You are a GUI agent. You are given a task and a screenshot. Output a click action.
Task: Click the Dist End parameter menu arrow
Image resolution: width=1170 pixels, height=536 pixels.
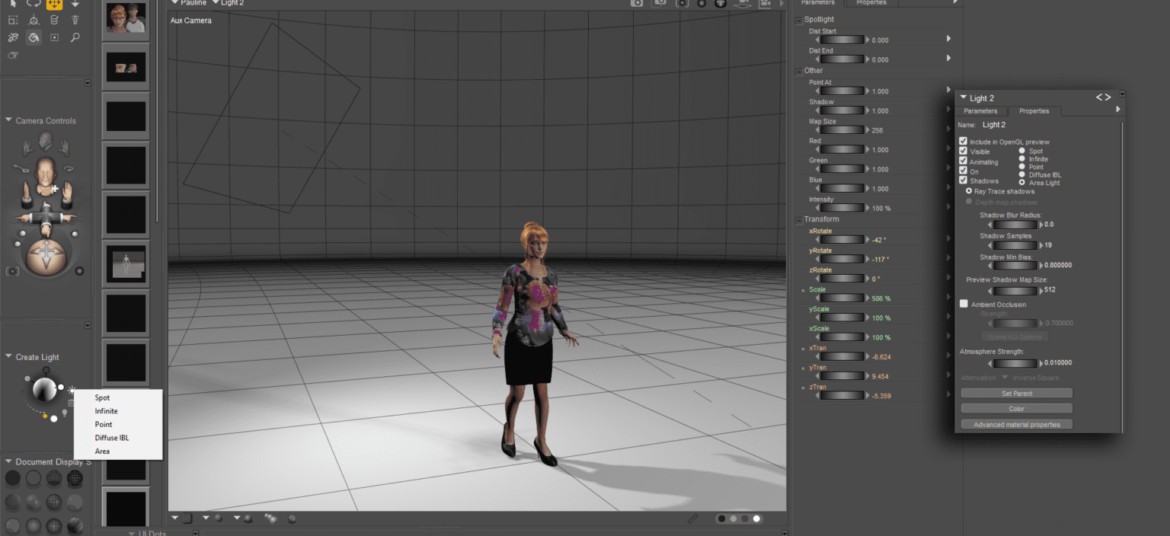949,57
